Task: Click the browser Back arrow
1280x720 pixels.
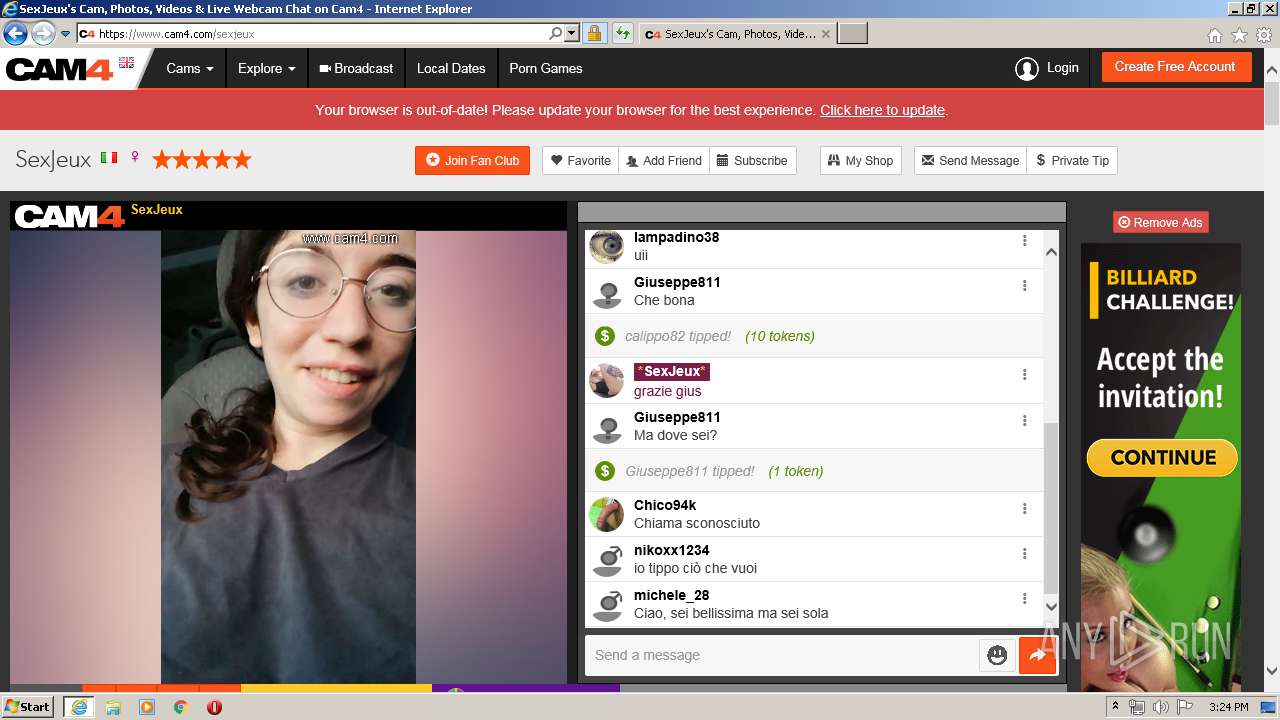Action: 16,33
